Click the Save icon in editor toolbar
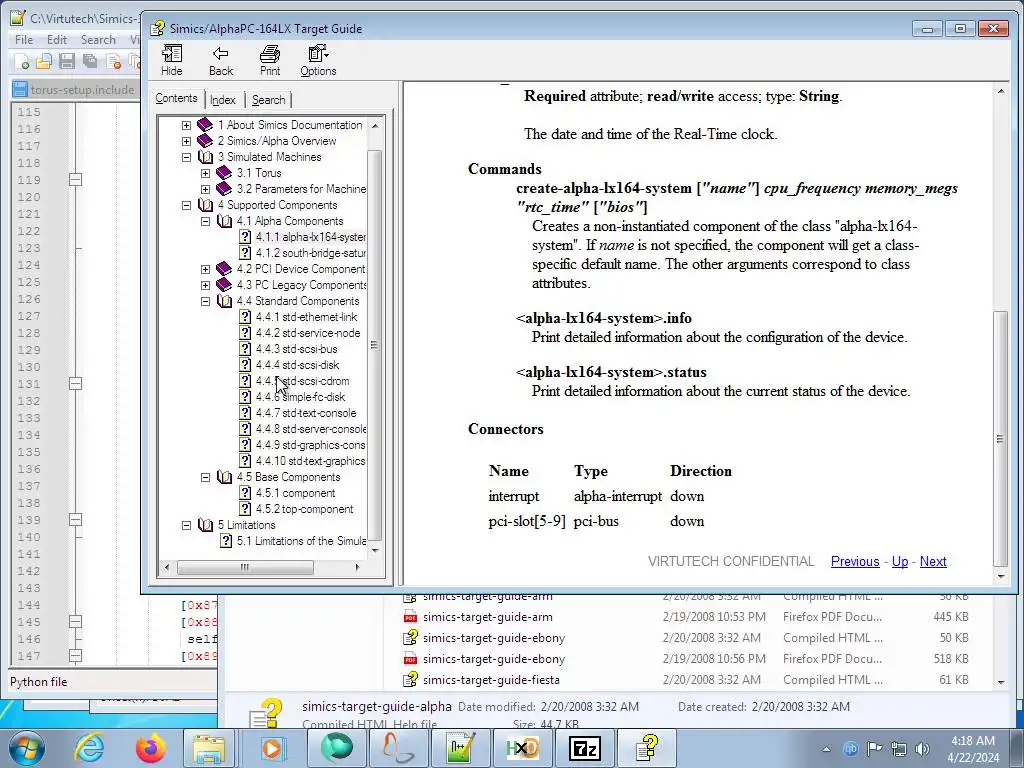Screen dimensions: 1024x768 (x=67, y=62)
